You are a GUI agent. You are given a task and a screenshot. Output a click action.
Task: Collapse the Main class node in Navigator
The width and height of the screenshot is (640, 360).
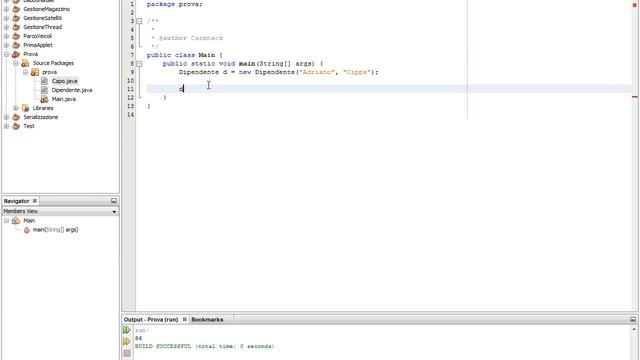[x=7, y=220]
